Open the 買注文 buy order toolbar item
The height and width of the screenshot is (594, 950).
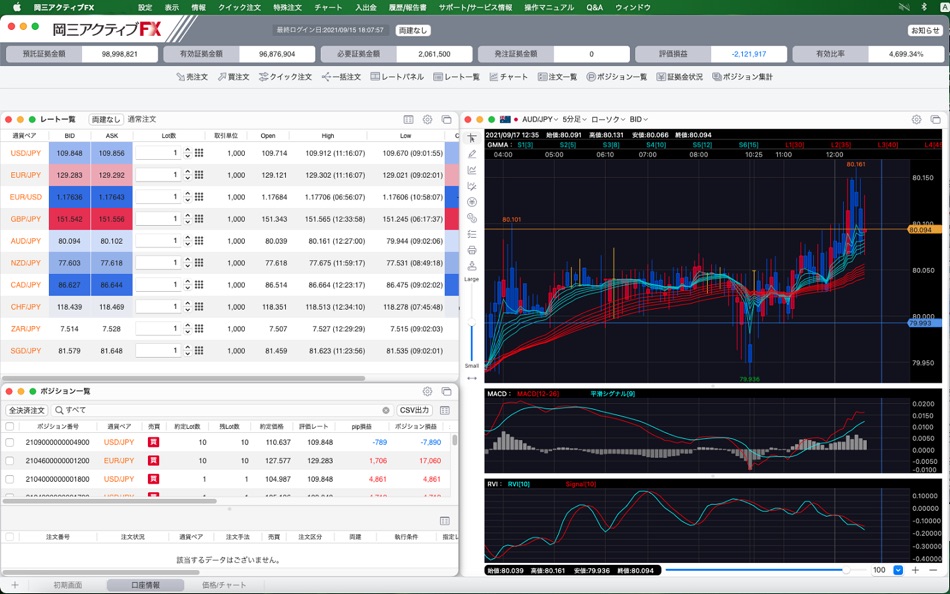(x=234, y=77)
